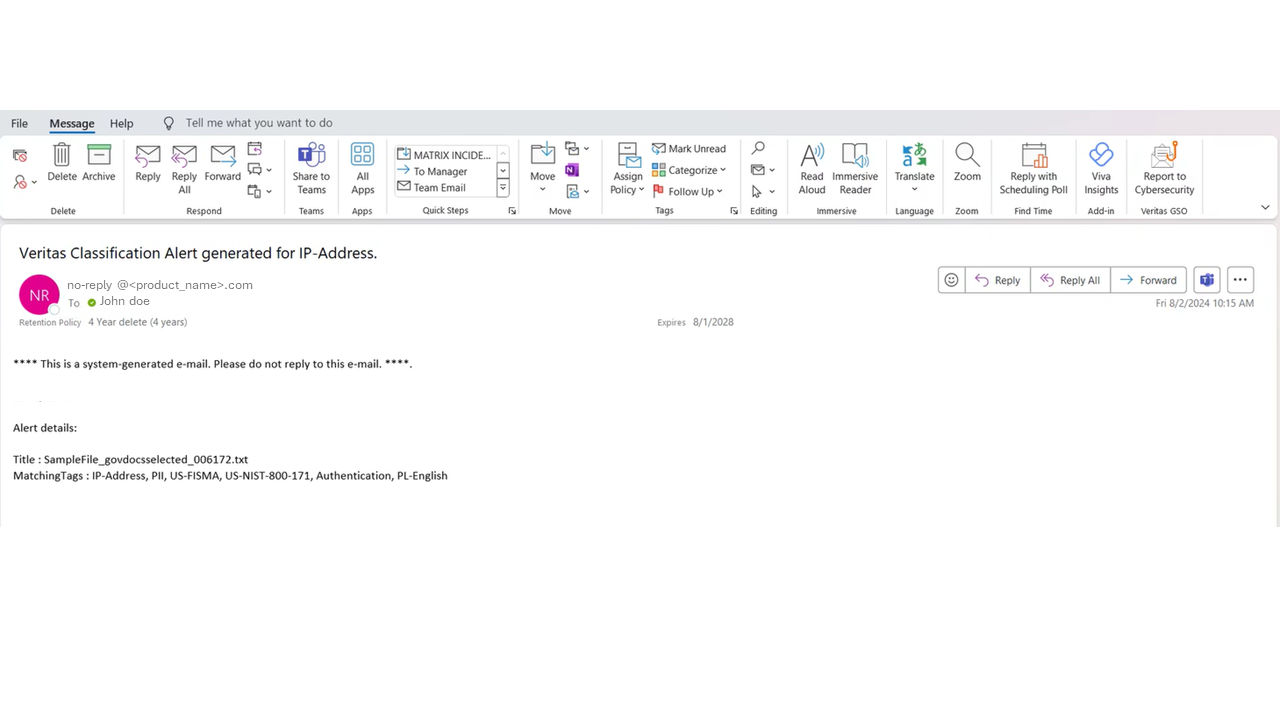Open the Help tab
This screenshot has height=720, width=1280.
tap(121, 123)
